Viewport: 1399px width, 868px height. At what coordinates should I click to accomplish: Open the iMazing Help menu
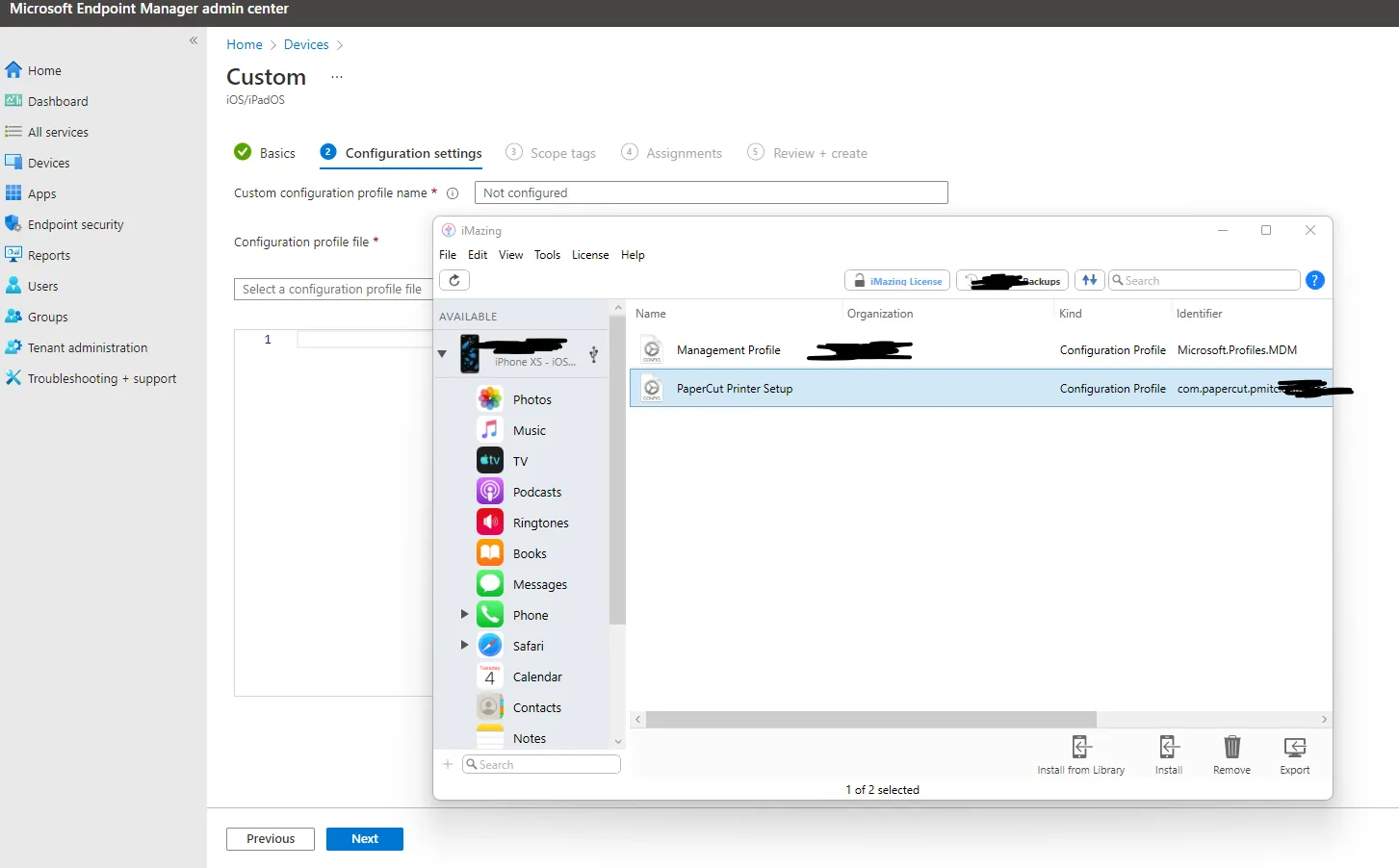633,255
